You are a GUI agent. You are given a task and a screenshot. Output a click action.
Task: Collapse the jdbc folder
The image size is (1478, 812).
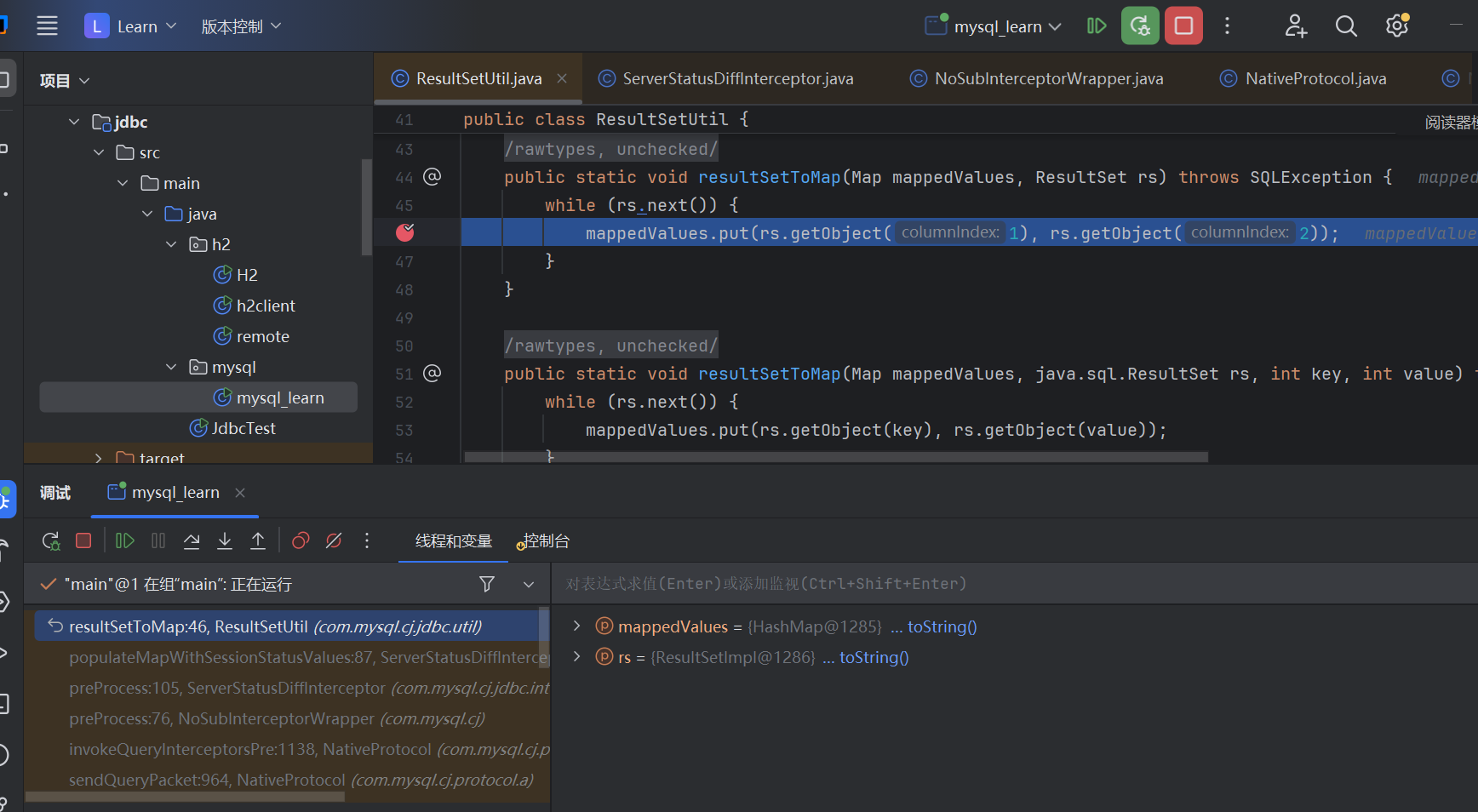74,122
